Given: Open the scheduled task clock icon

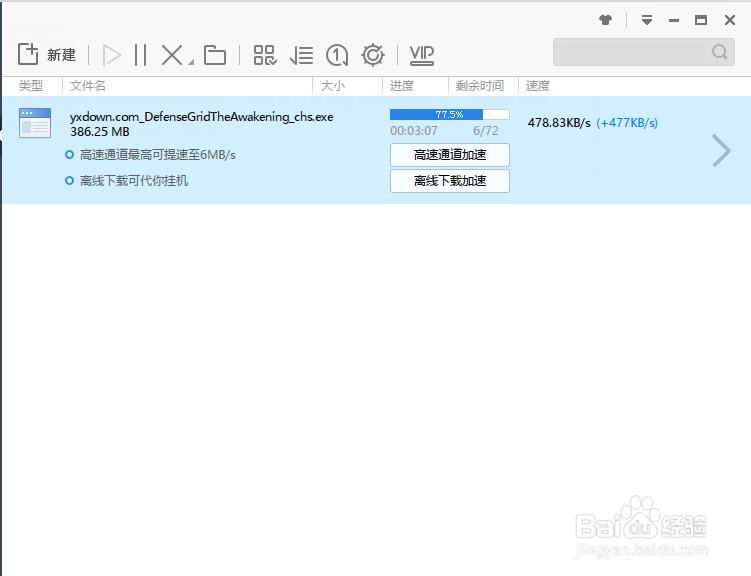Looking at the screenshot, I should coord(337,55).
